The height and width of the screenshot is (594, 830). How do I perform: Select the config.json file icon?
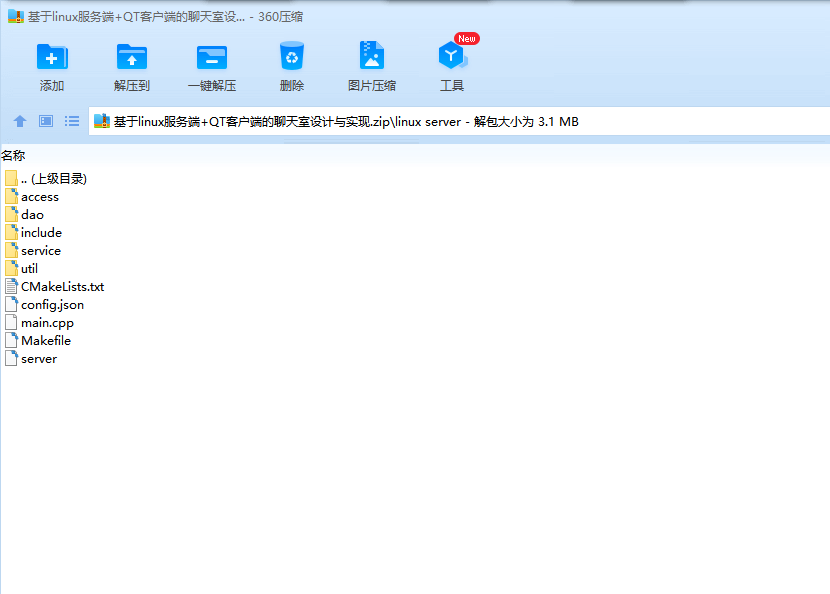point(12,304)
